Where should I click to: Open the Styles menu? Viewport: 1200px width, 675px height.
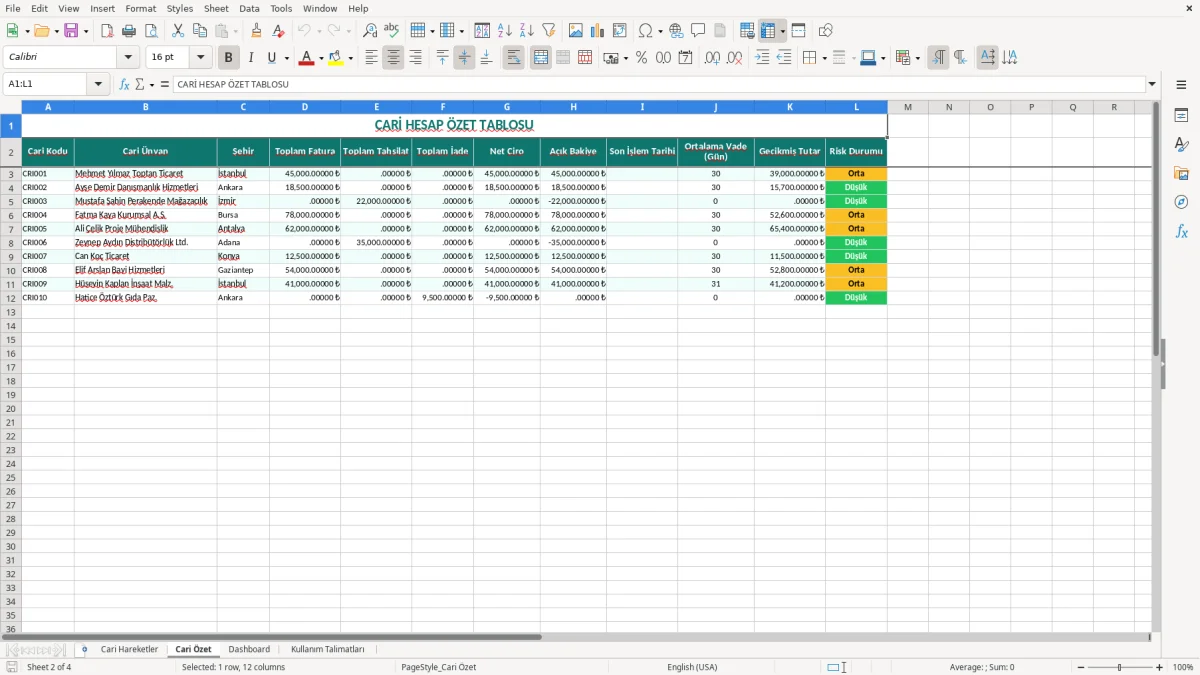pyautogui.click(x=180, y=8)
